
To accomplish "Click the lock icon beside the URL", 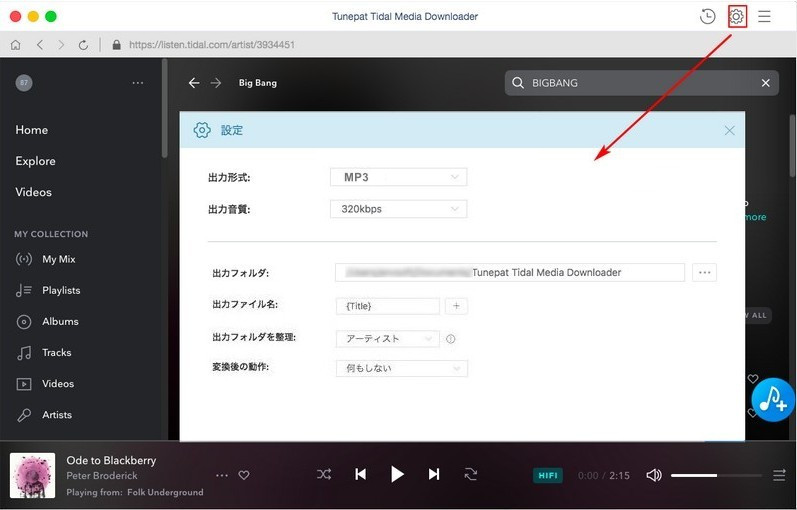I will (x=116, y=45).
